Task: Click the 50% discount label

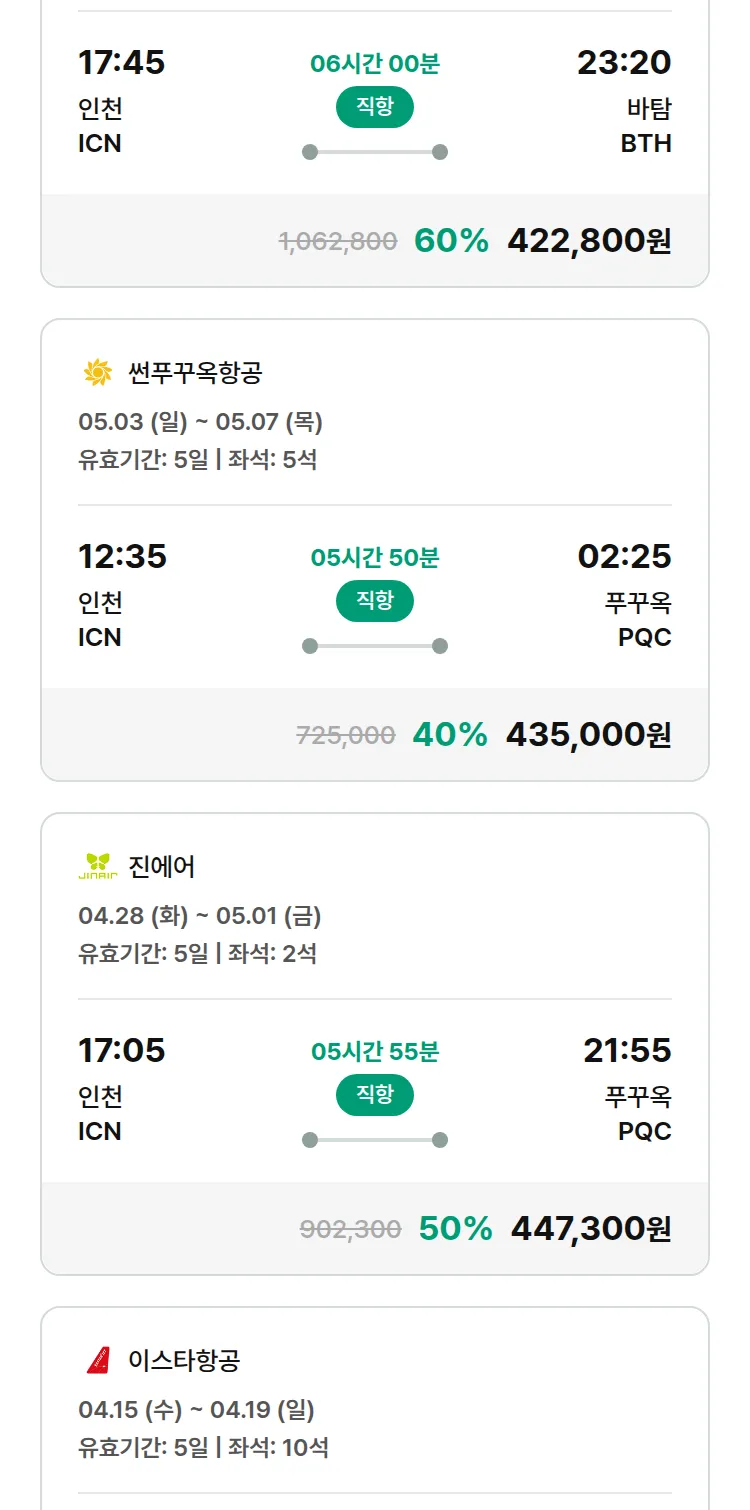Action: click(x=455, y=1228)
